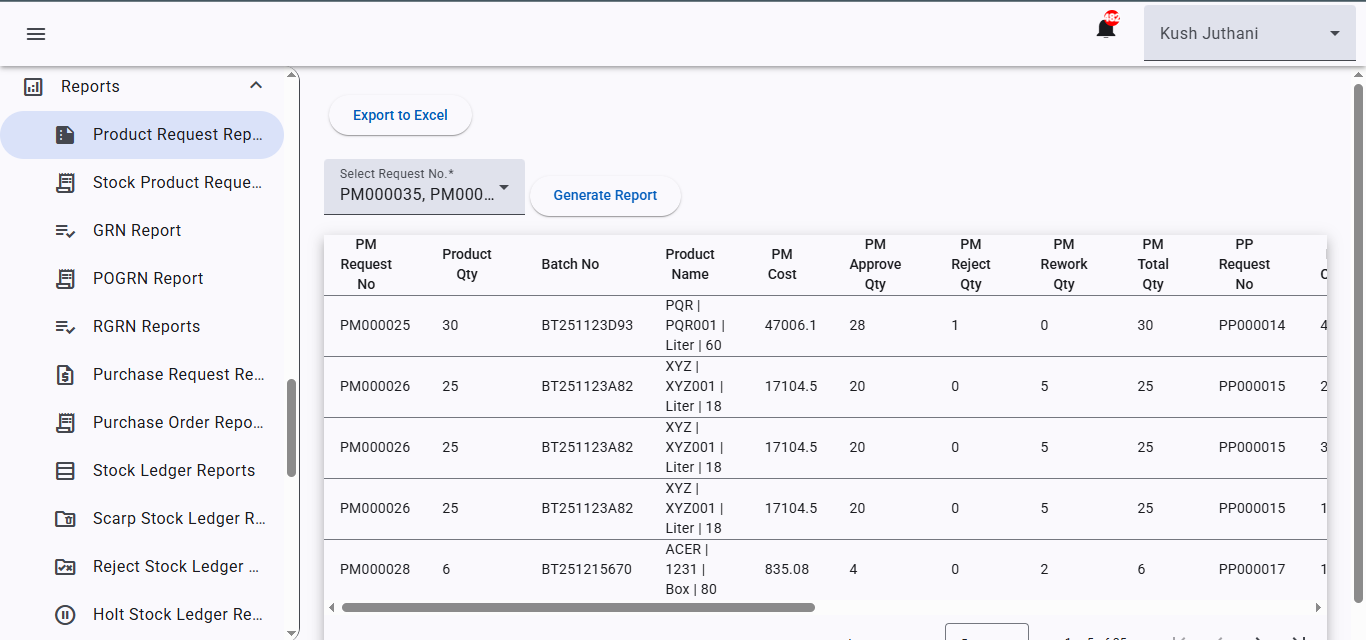The image size is (1366, 640).
Task: Click the Holt Stock Ledger pause icon
Action: (x=65, y=615)
